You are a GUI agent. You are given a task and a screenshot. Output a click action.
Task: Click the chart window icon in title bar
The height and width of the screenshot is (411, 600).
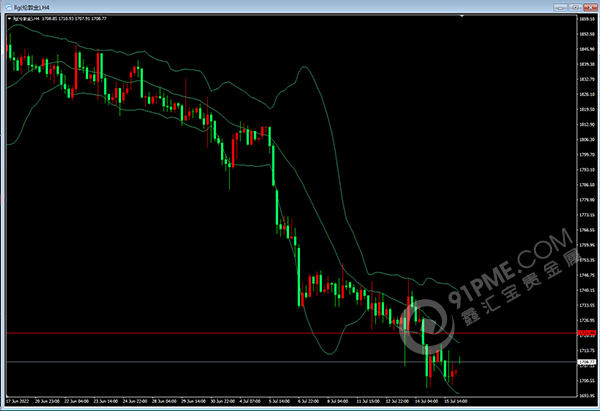[x=9, y=7]
